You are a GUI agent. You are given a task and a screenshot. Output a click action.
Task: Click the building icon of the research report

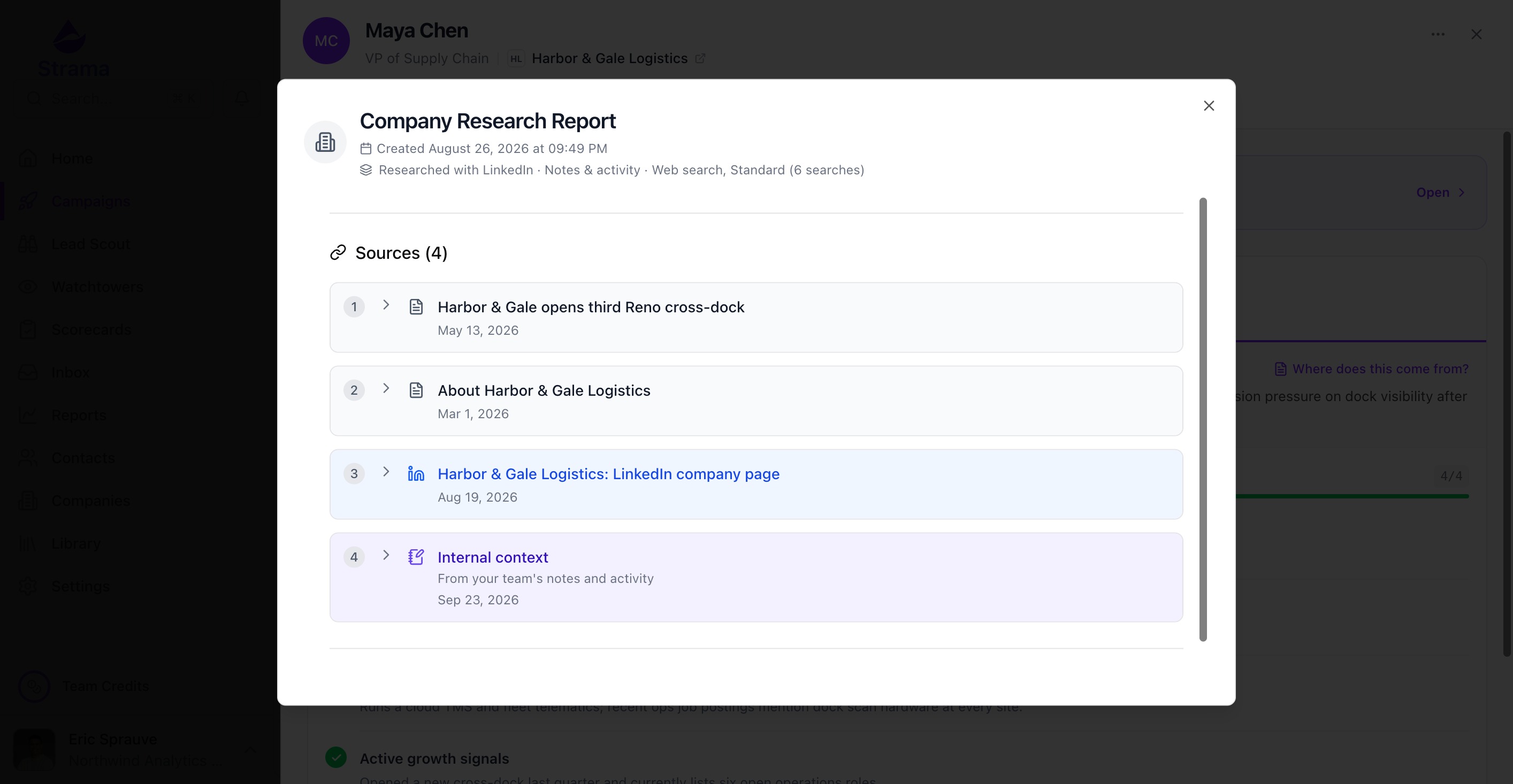325,142
